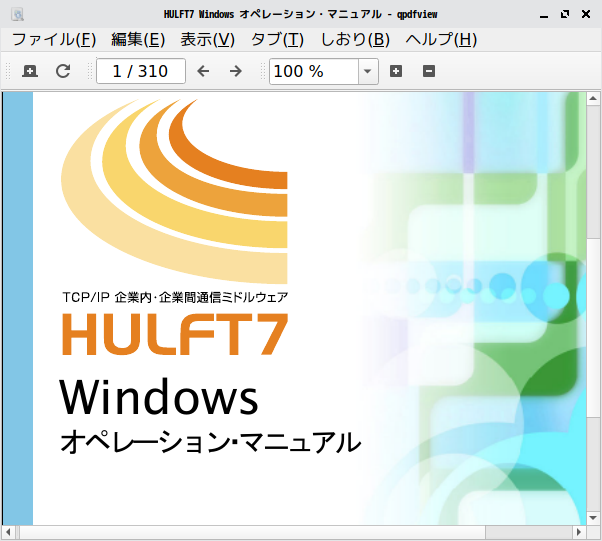Screen dimensions: 602x541
Task: Minimize the qpdfview window
Action: [544, 15]
